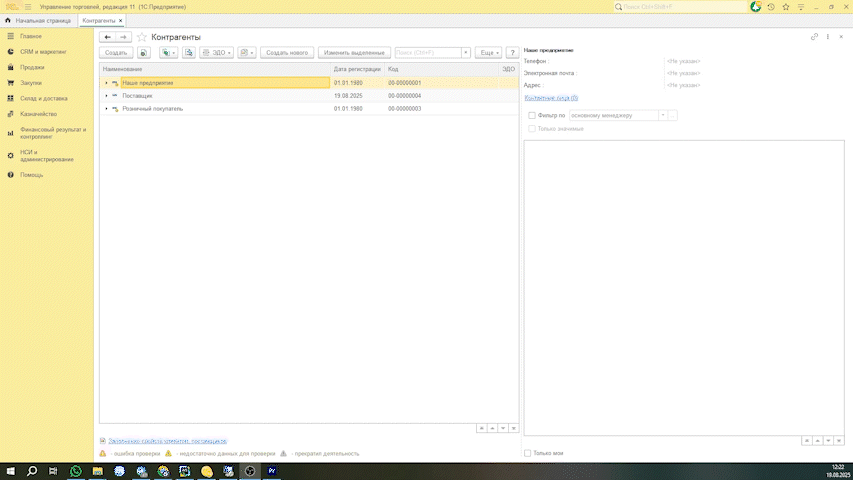Switch to the Начальная страница tab
The image size is (854, 480).
pyautogui.click(x=38, y=20)
